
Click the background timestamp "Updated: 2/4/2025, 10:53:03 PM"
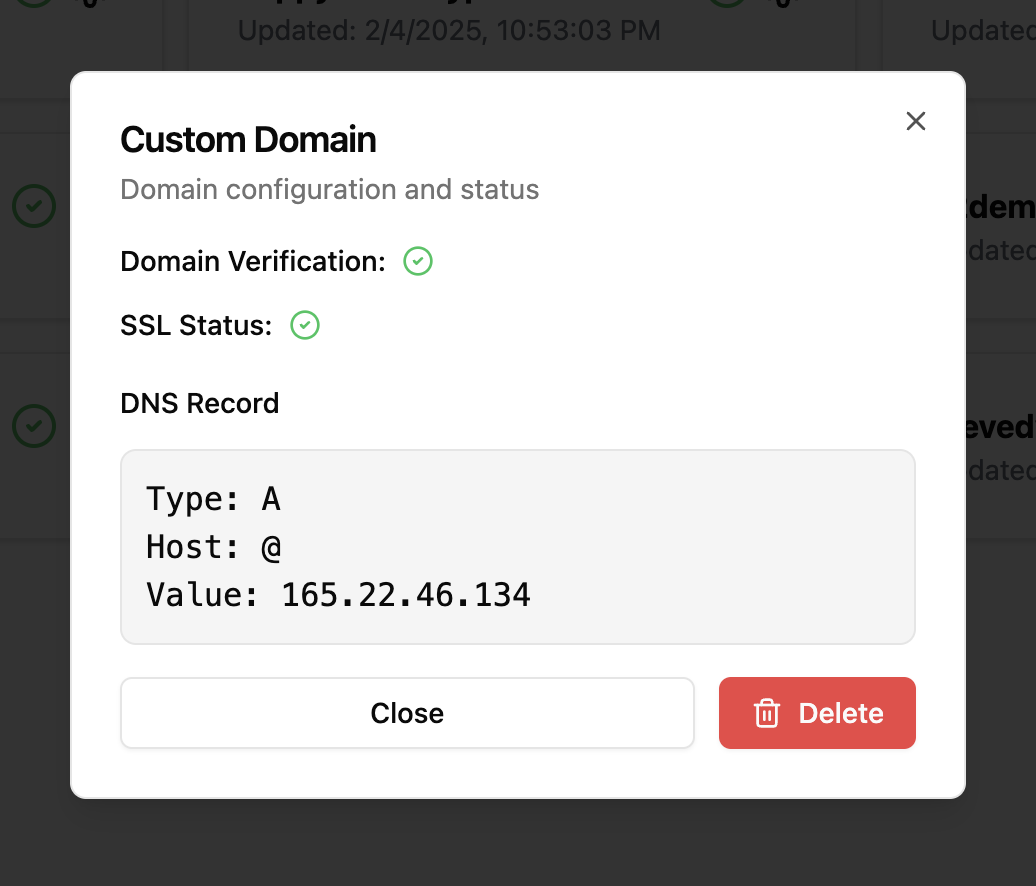point(449,30)
